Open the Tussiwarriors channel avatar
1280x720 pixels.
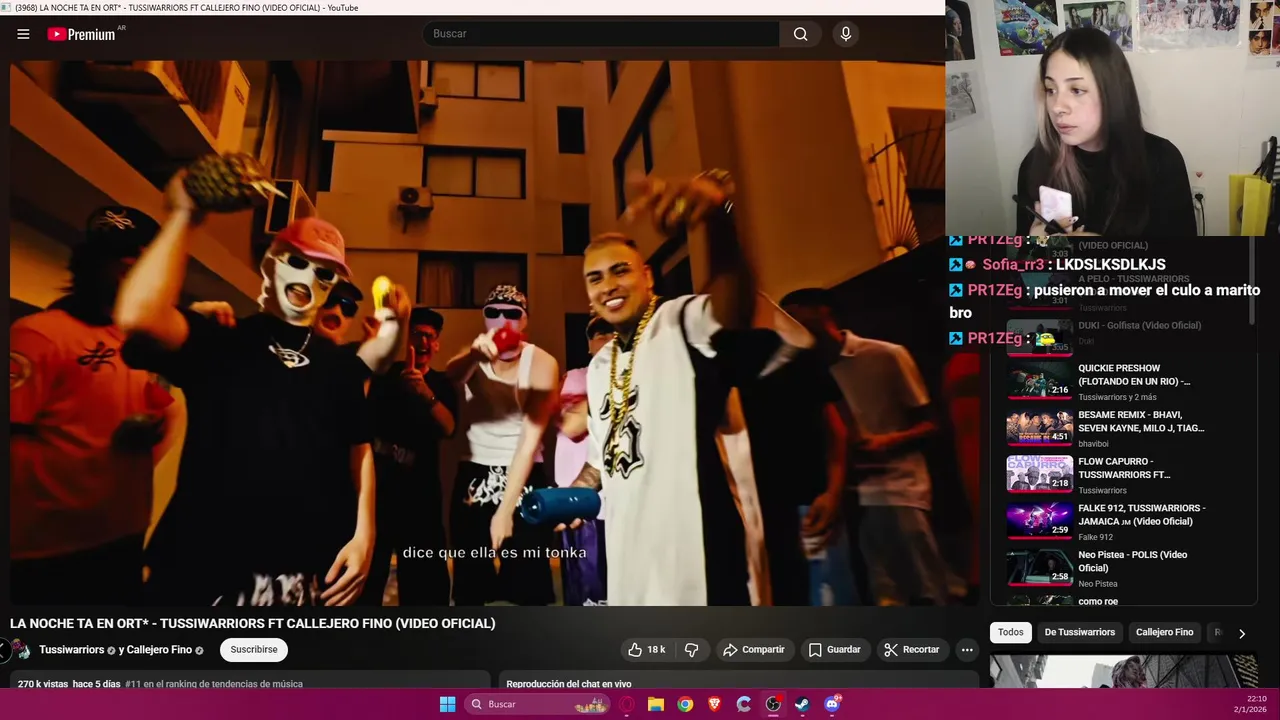(x=21, y=650)
